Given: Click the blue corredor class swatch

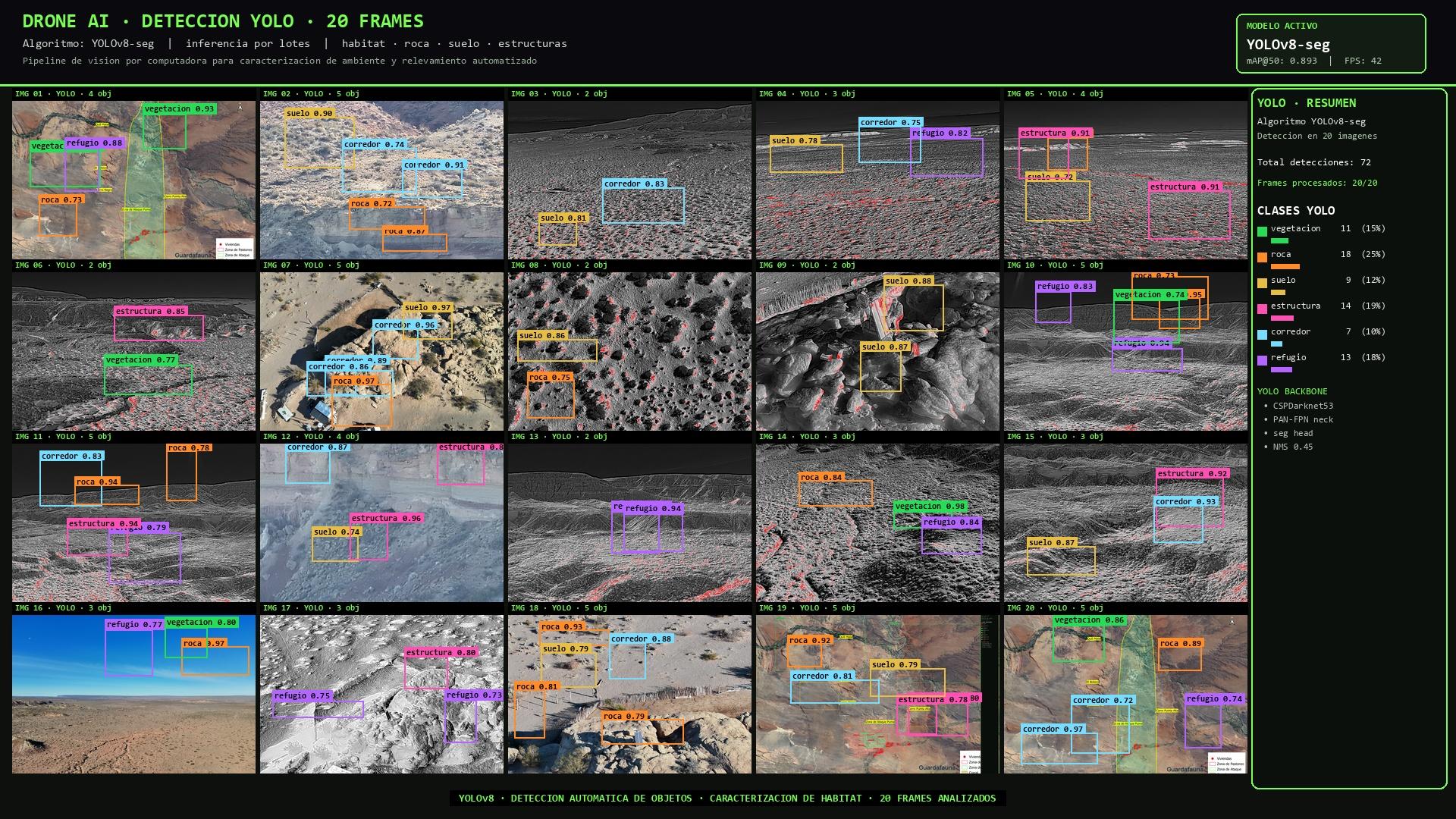Looking at the screenshot, I should pos(1262,334).
